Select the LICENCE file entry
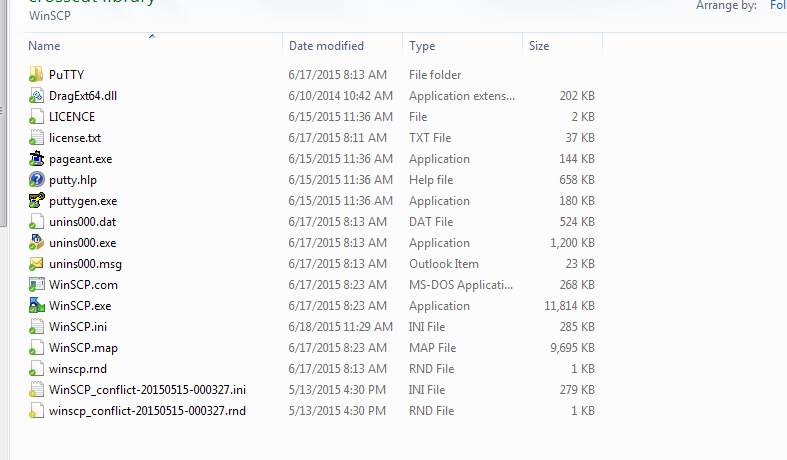The image size is (787, 460). pyautogui.click(x=72, y=117)
